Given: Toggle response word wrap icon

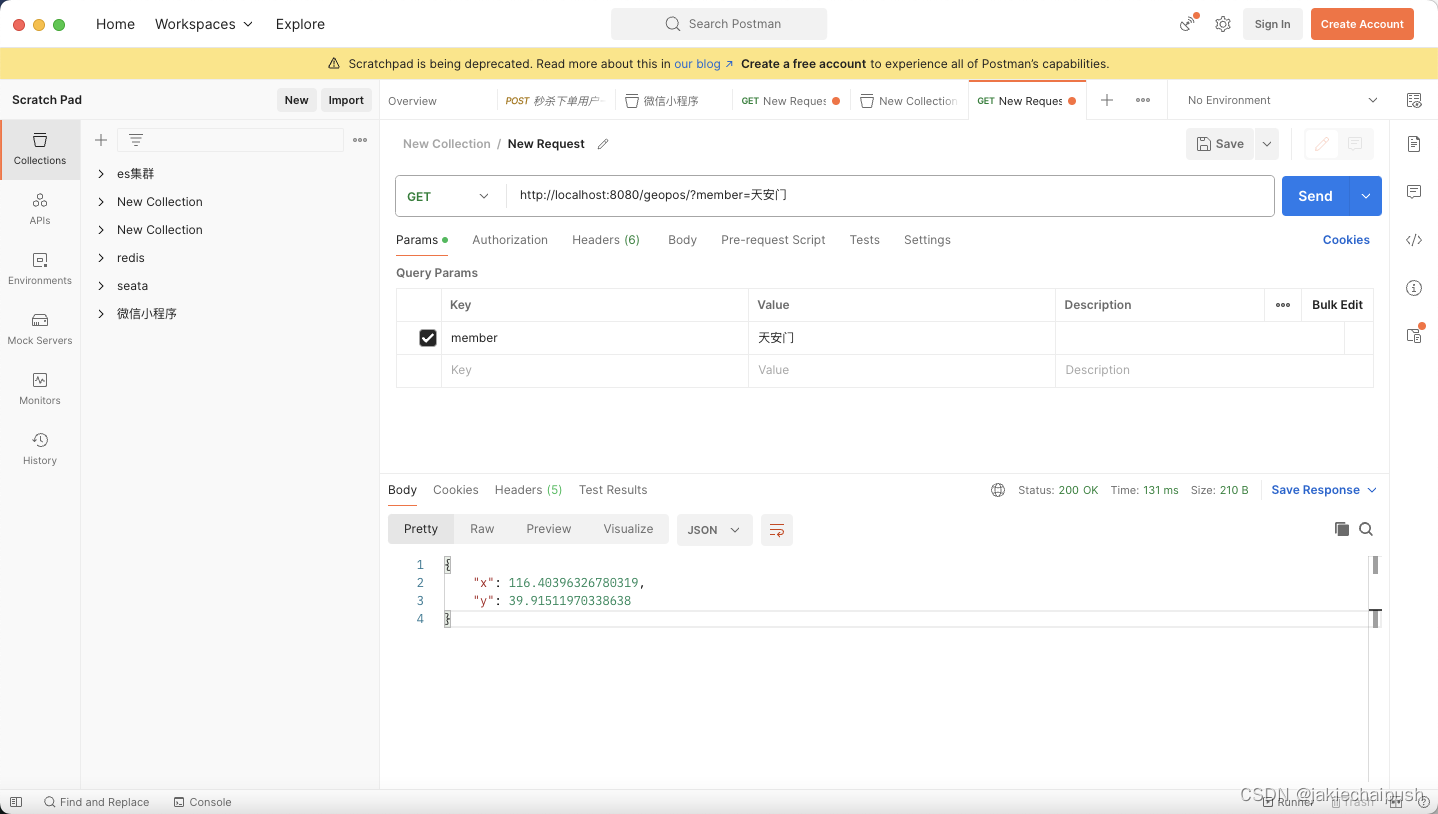Looking at the screenshot, I should [777, 530].
